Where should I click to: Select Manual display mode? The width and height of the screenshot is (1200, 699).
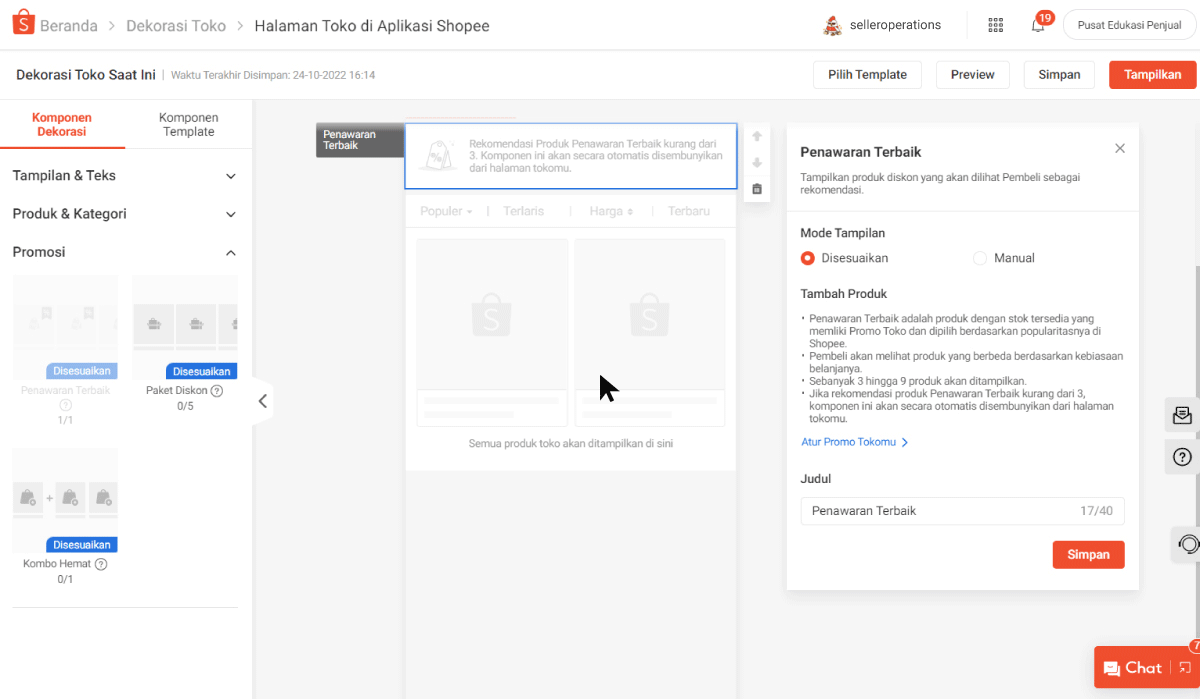[980, 258]
